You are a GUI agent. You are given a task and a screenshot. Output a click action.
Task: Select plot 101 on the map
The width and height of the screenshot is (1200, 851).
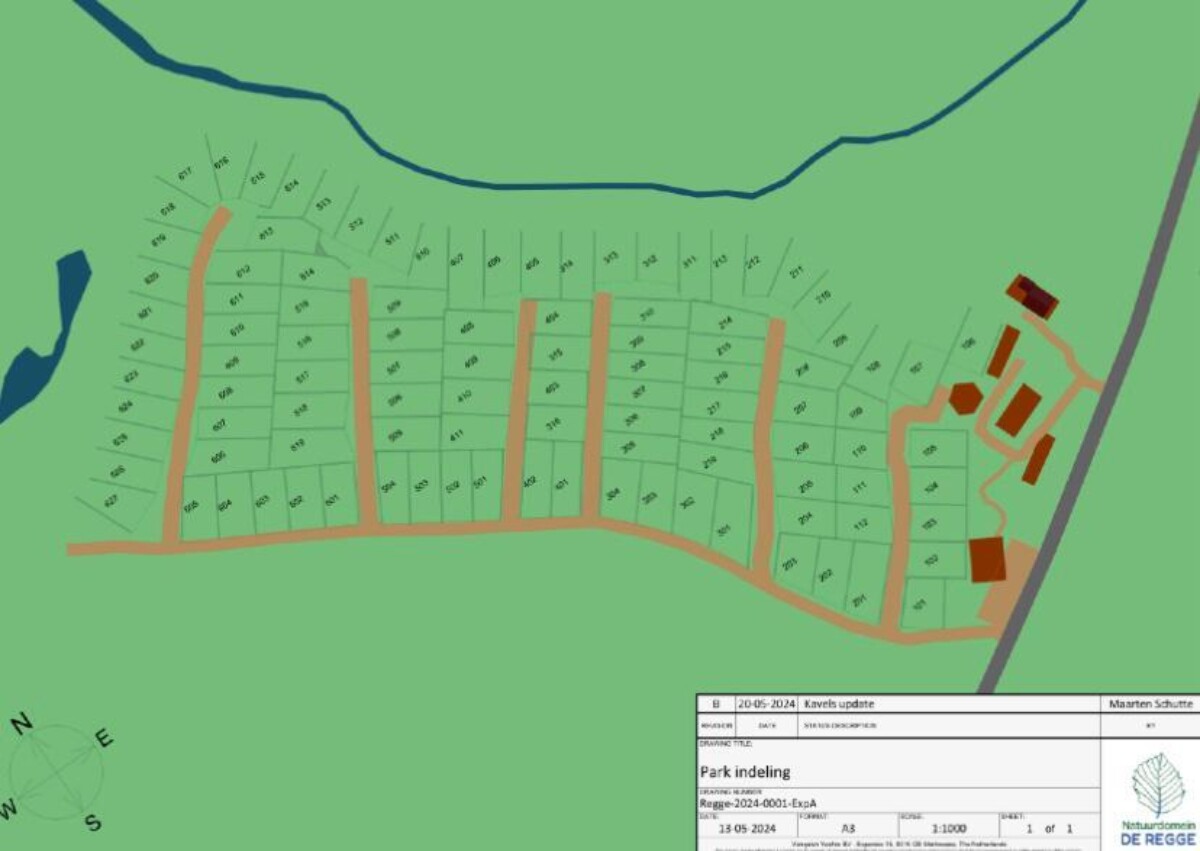[920, 606]
